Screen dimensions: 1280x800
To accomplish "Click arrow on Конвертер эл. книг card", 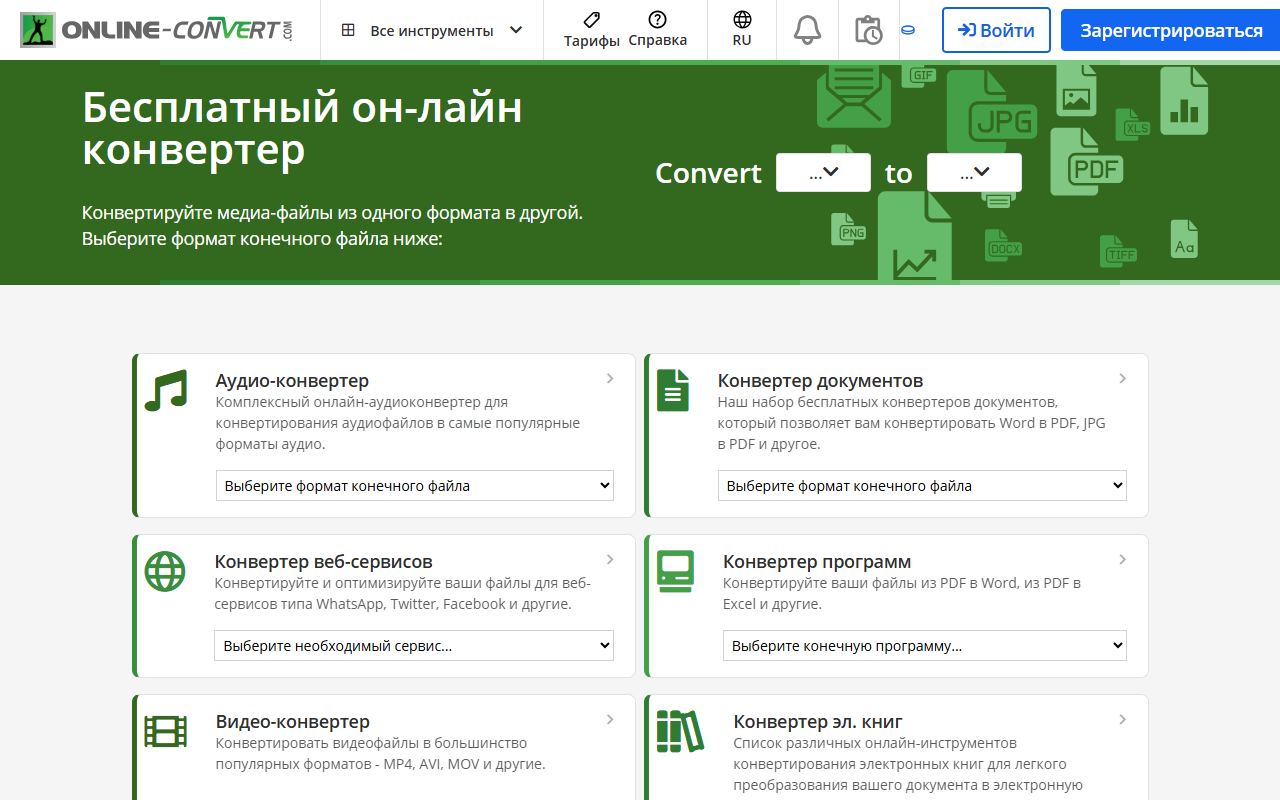I will (1123, 719).
